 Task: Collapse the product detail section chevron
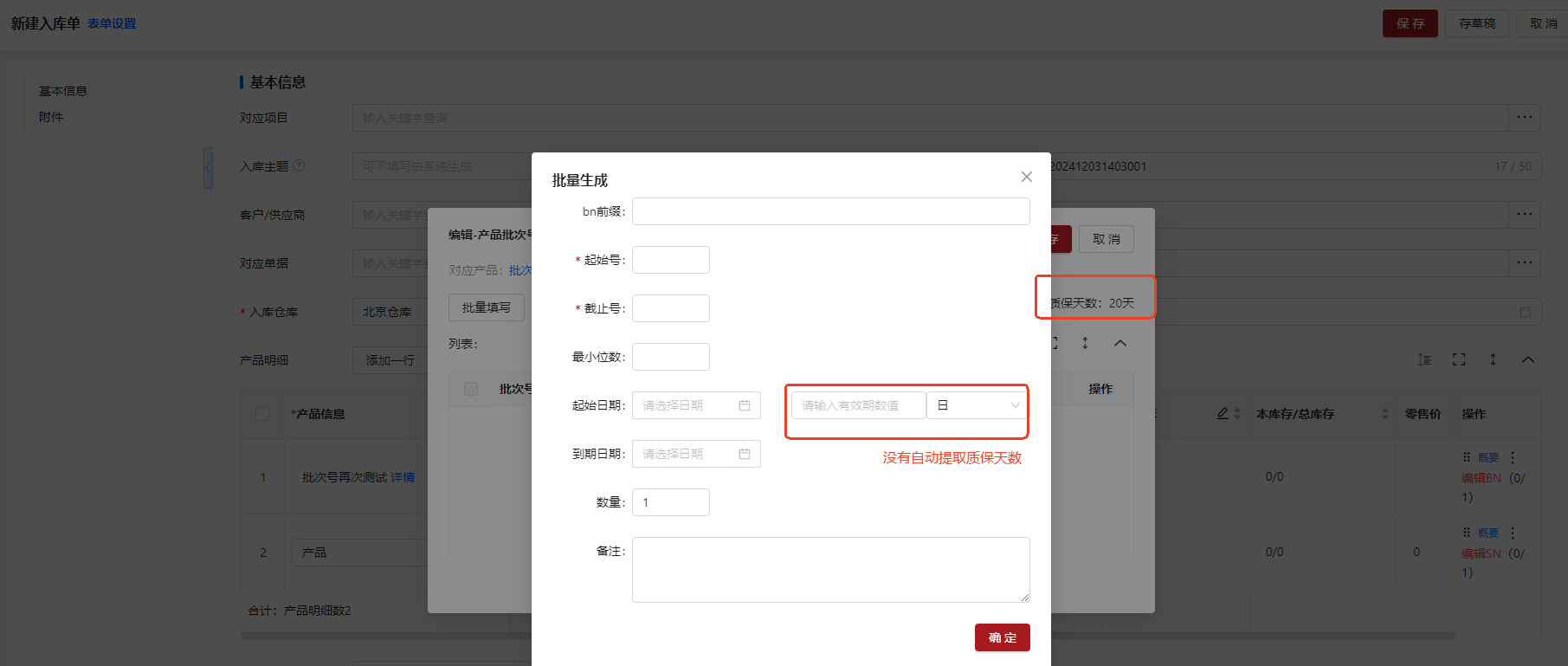point(1528,359)
